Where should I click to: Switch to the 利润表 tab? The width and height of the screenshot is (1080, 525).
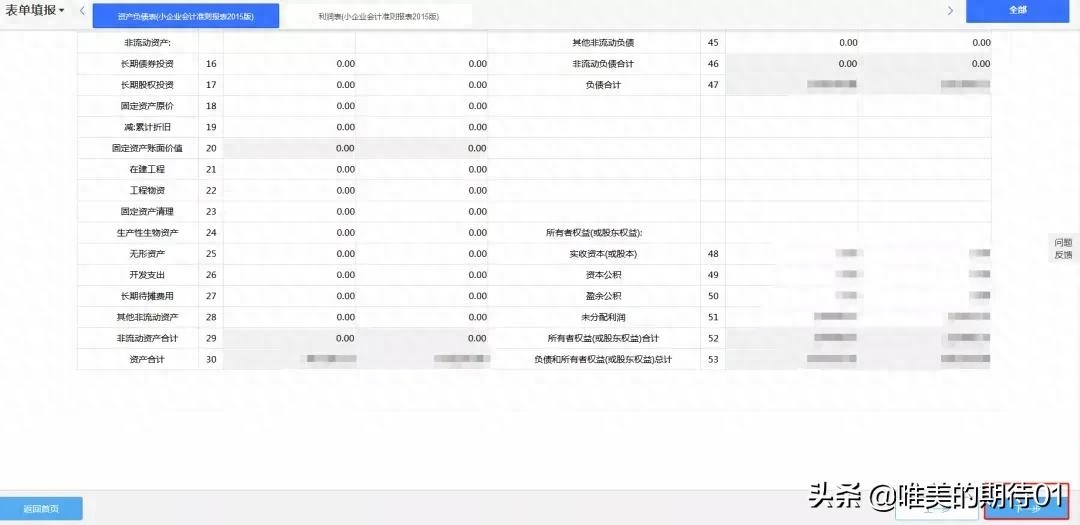[385, 17]
